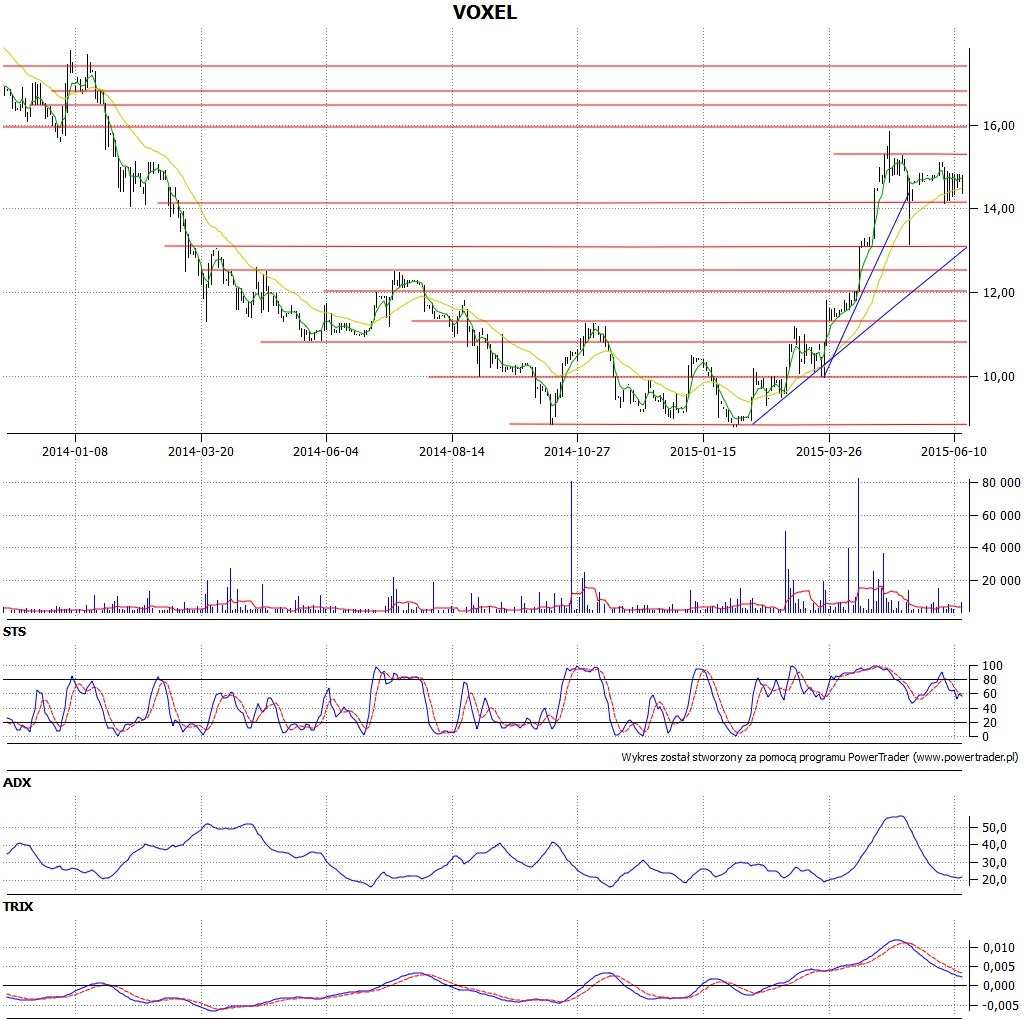Click the 2014-10-27 date label
This screenshot has height=1020, width=1024.
pyautogui.click(x=577, y=451)
